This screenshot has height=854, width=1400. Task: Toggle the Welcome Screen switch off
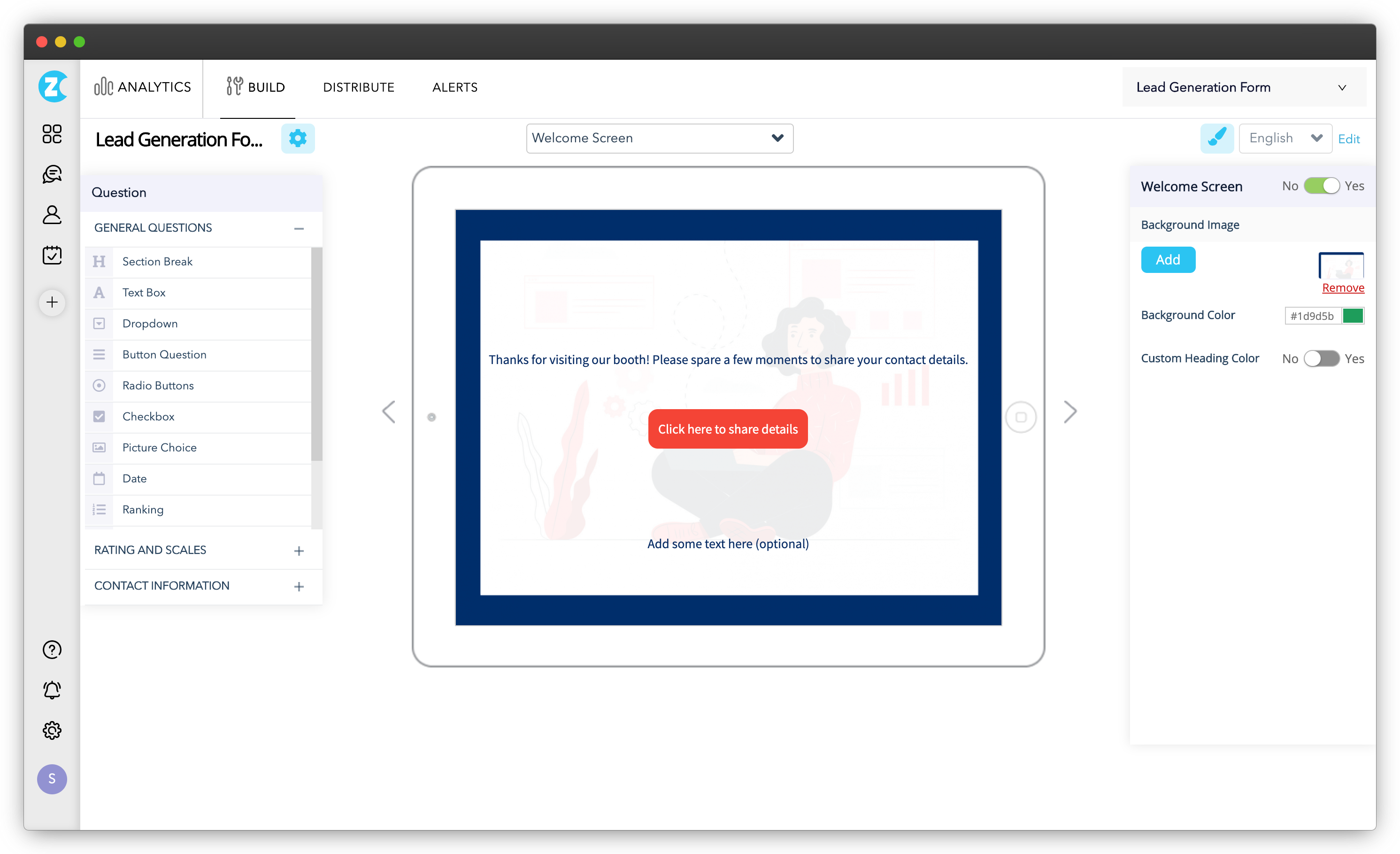pos(1321,186)
